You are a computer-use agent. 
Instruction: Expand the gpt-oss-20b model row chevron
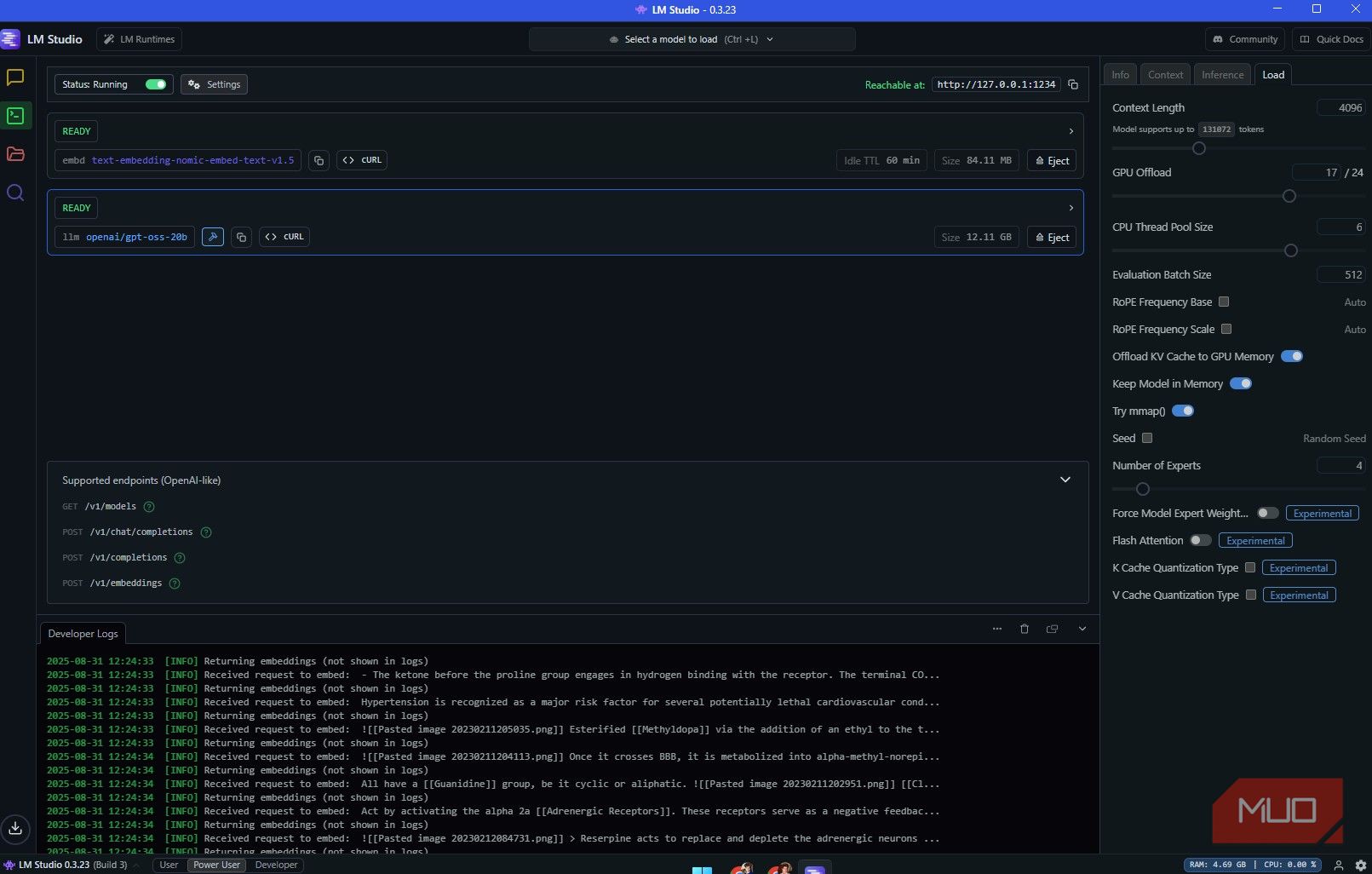click(x=1071, y=208)
